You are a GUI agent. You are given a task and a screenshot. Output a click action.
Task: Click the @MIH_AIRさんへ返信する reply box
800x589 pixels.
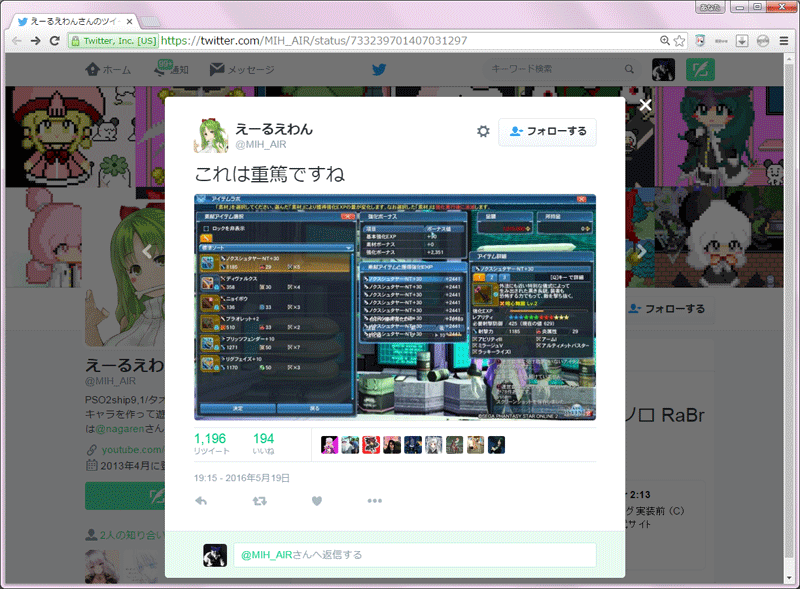415,555
